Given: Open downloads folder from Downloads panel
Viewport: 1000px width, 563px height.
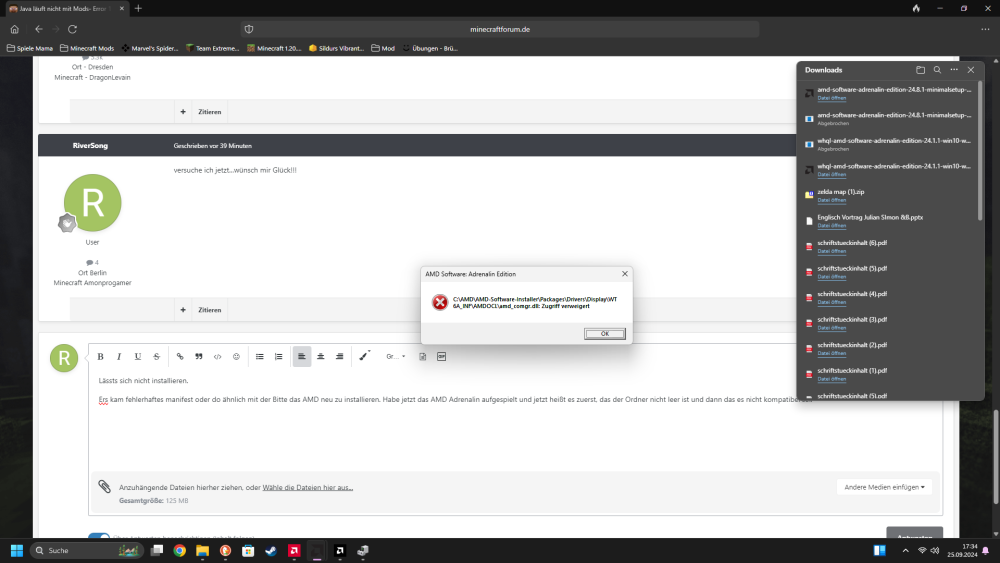Looking at the screenshot, I should click(920, 69).
